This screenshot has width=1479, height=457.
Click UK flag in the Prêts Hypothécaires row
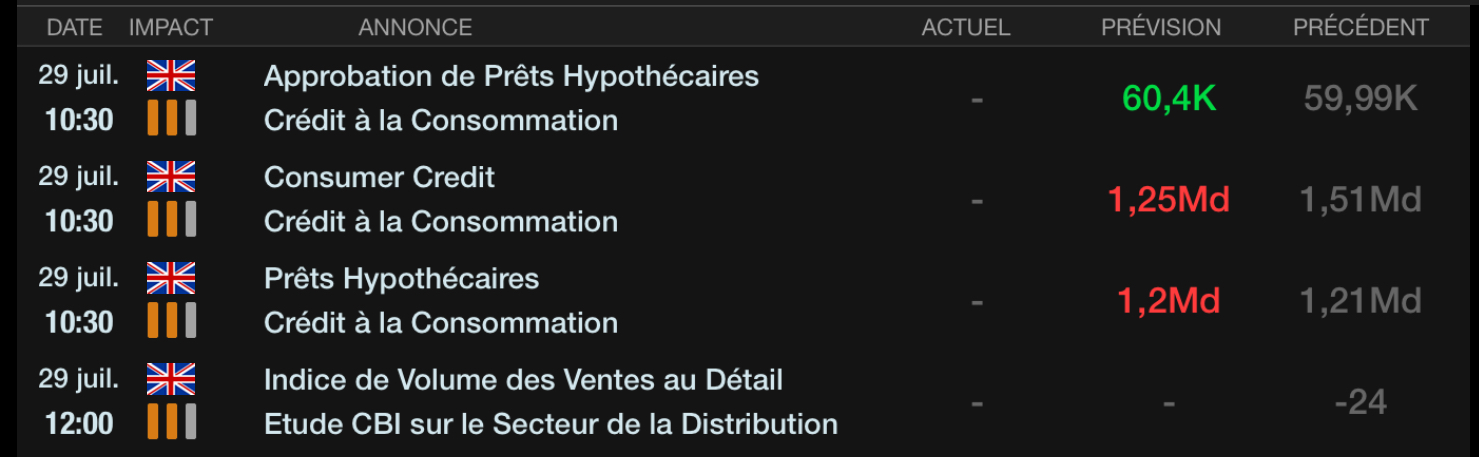coord(171,278)
